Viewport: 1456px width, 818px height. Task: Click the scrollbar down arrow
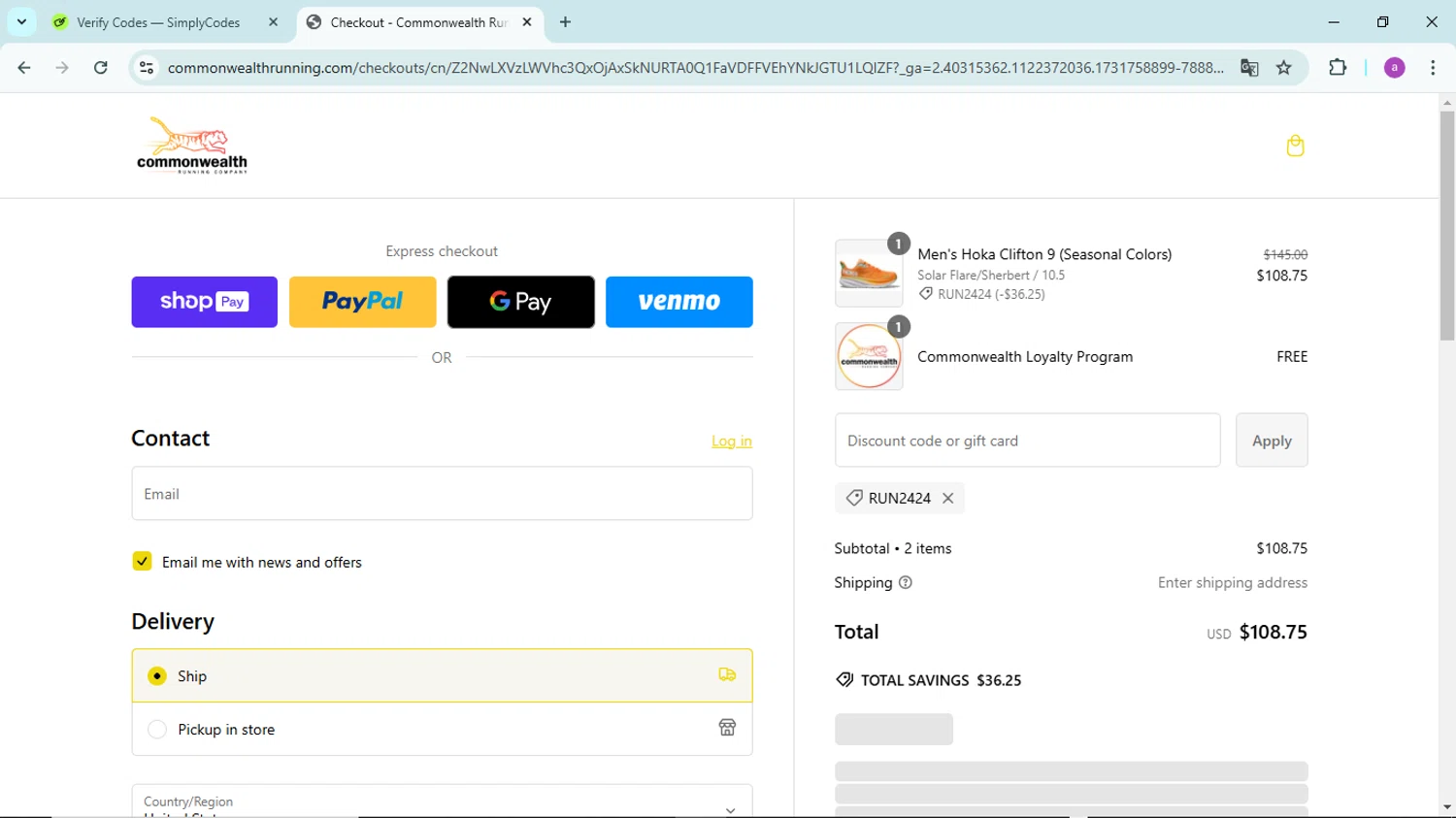pos(1447,807)
